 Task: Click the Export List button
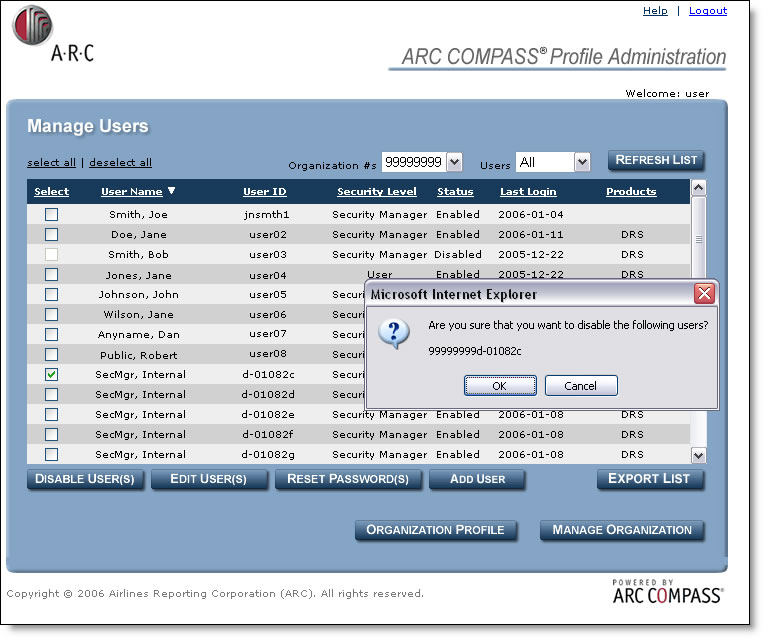pos(649,479)
